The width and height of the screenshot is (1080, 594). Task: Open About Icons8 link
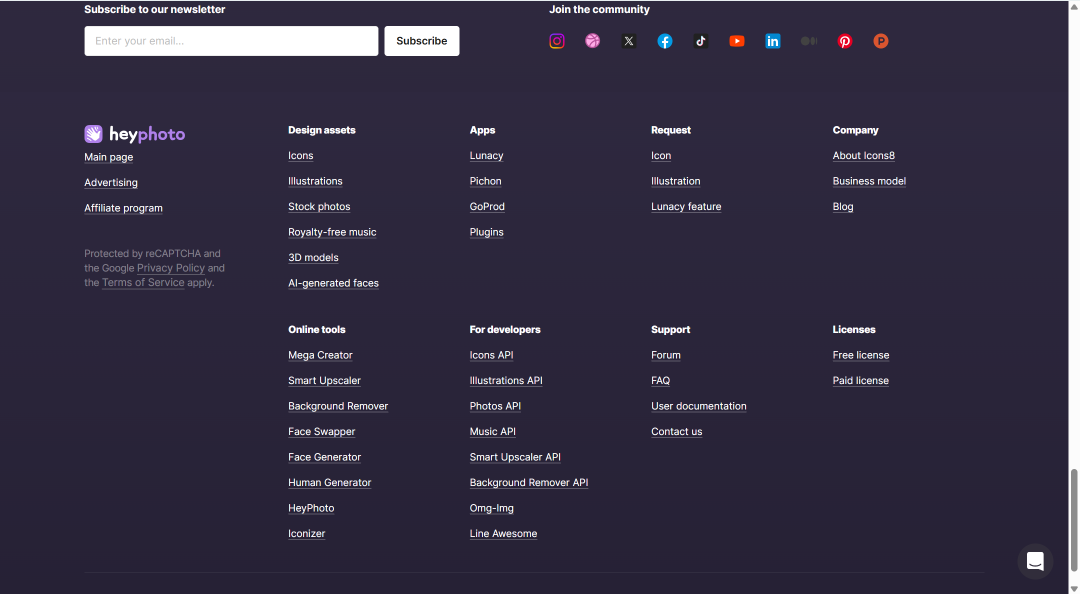click(864, 156)
